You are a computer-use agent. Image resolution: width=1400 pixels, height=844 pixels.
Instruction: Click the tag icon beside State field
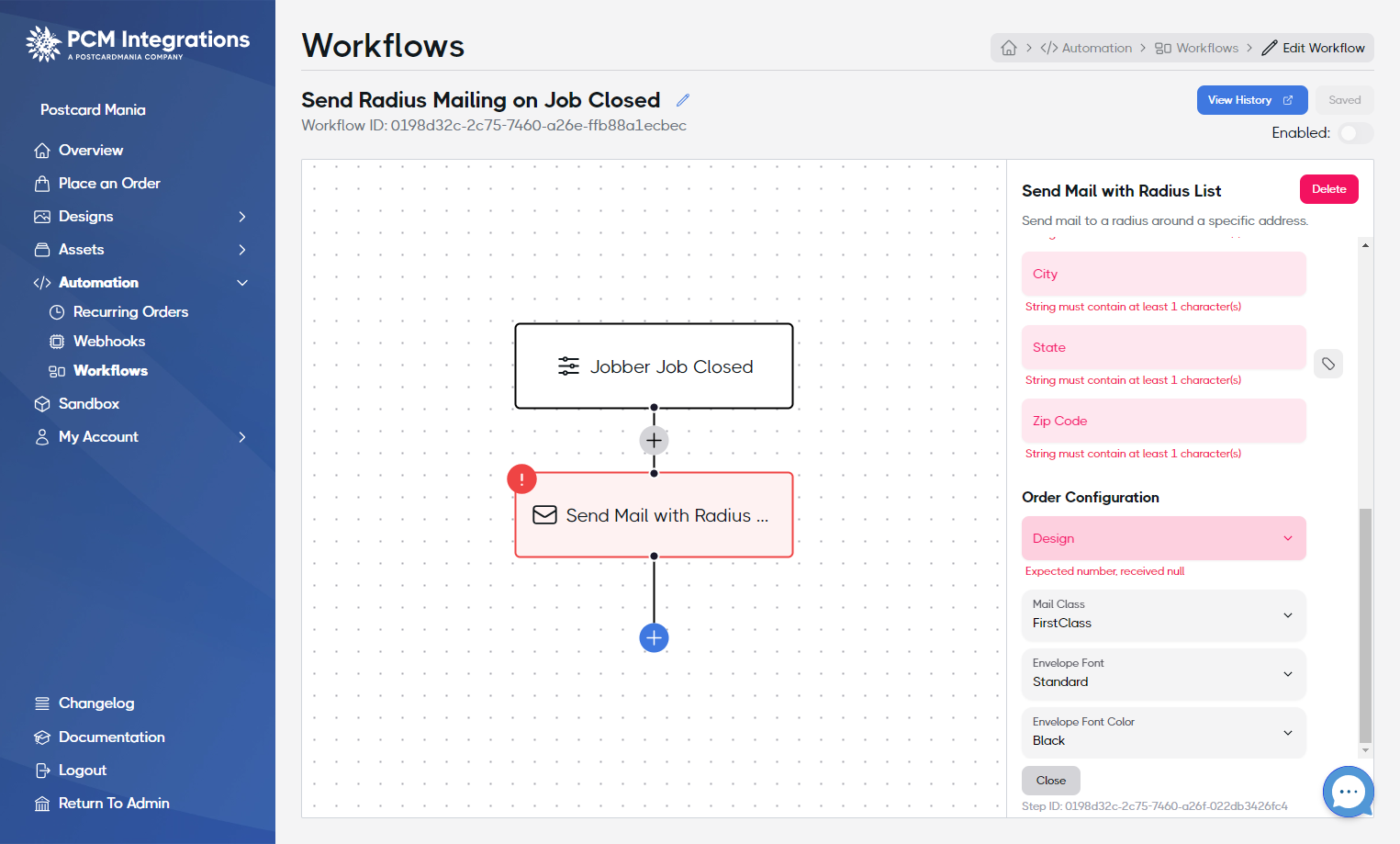click(1328, 364)
